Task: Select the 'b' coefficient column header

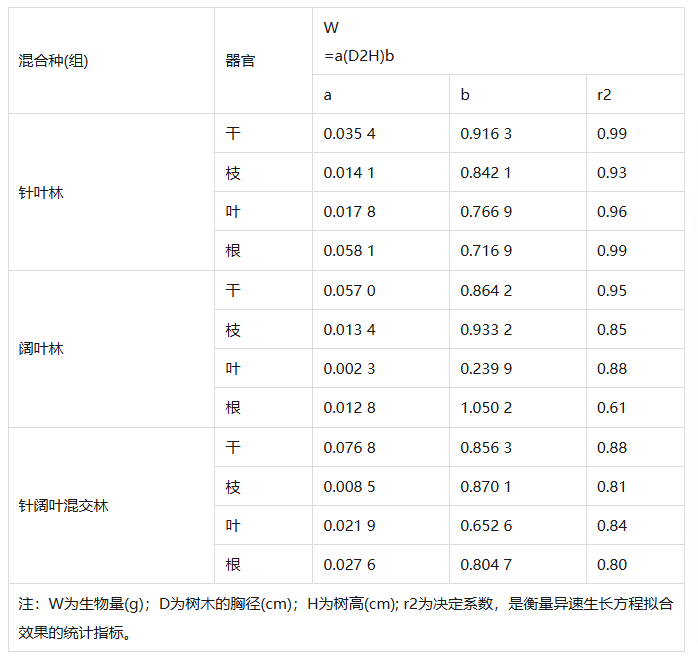Action: tap(518, 94)
